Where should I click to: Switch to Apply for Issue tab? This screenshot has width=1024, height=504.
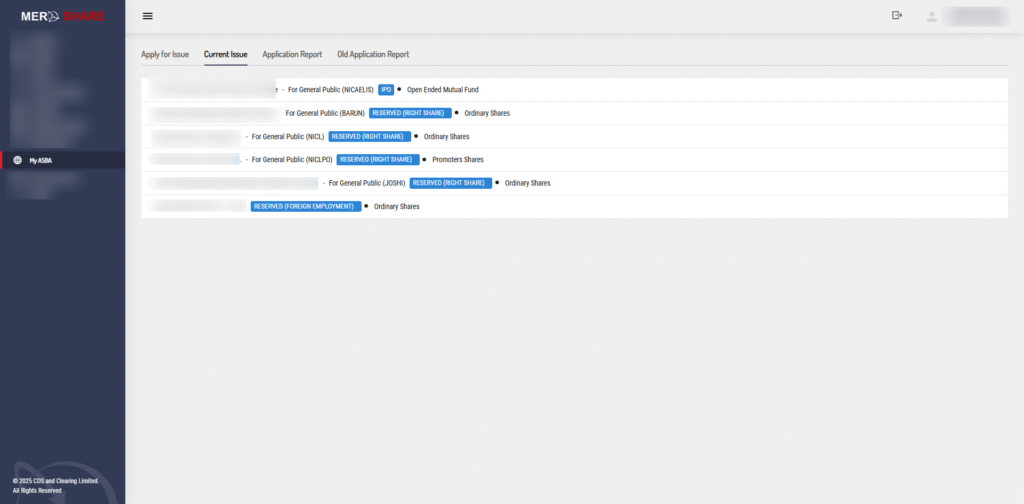click(165, 55)
